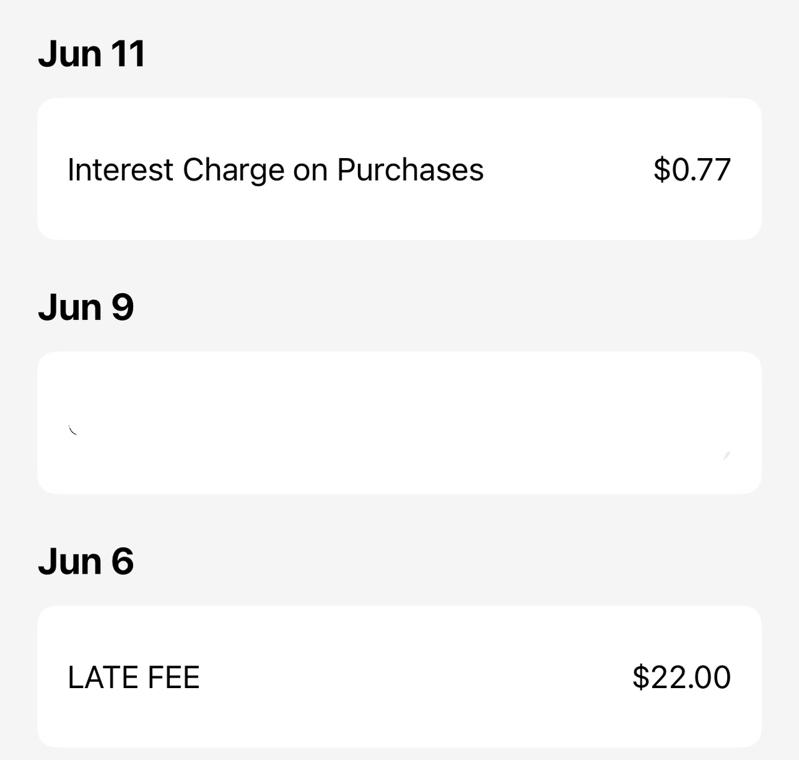Open the Interest Charge on Purchases transaction
Screen dimensions: 799x760
400,169
